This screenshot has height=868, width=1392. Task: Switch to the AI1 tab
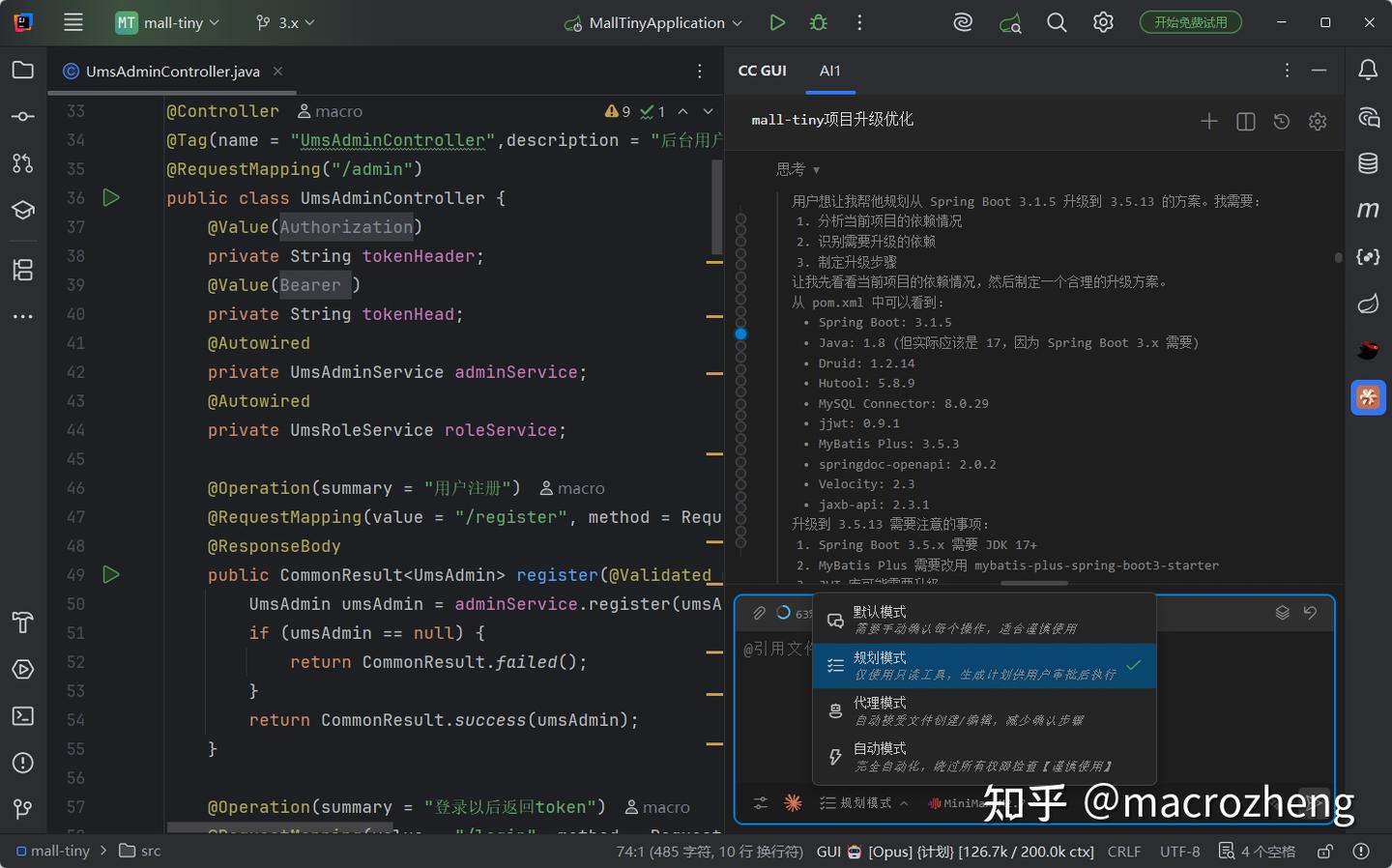[x=830, y=71]
